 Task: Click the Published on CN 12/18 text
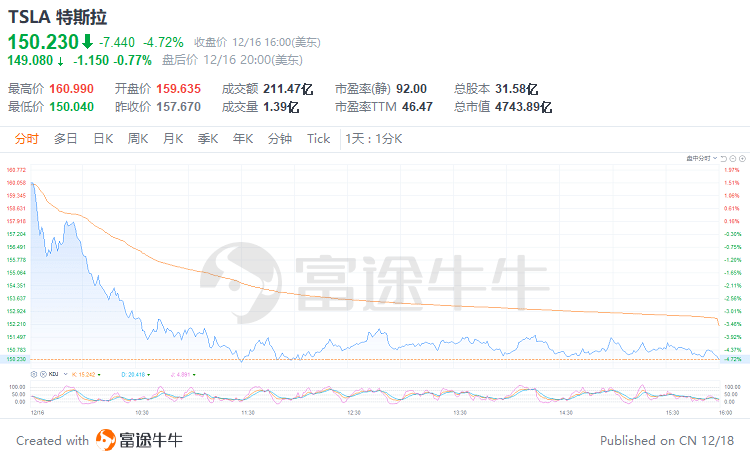667,440
